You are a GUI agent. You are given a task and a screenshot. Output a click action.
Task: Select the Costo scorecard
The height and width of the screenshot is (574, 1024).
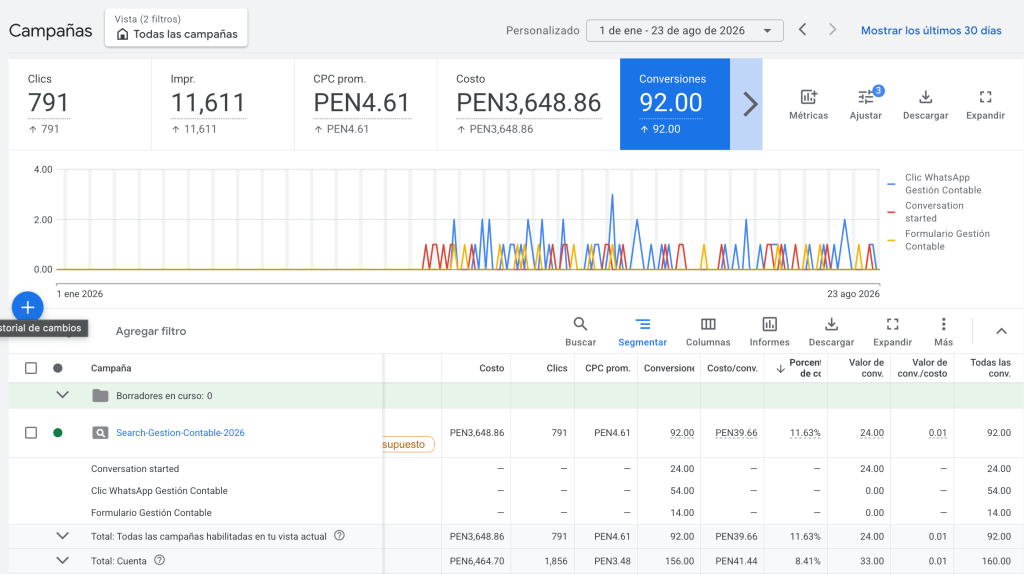pyautogui.click(x=528, y=104)
